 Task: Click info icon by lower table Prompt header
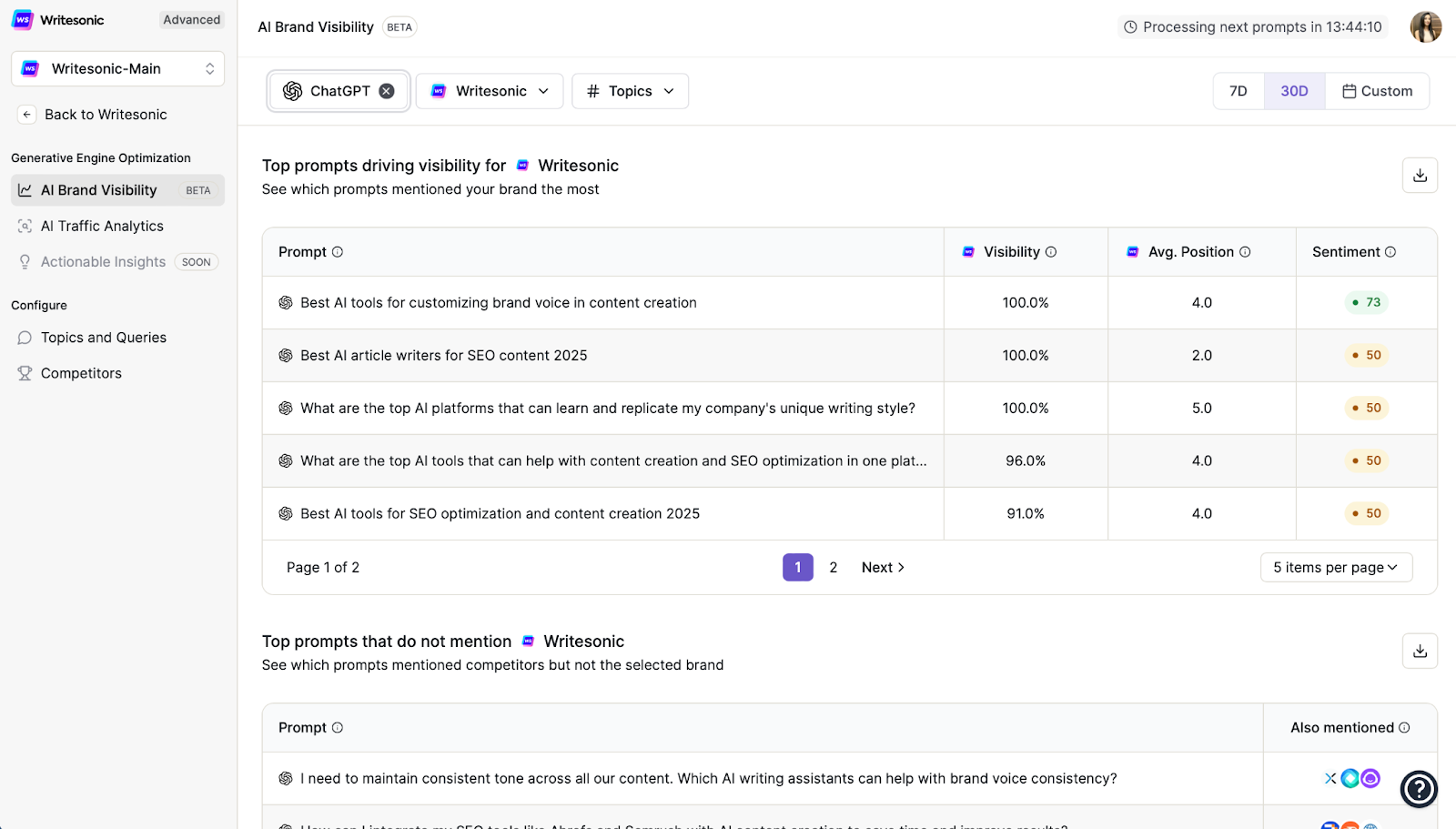pyautogui.click(x=338, y=728)
